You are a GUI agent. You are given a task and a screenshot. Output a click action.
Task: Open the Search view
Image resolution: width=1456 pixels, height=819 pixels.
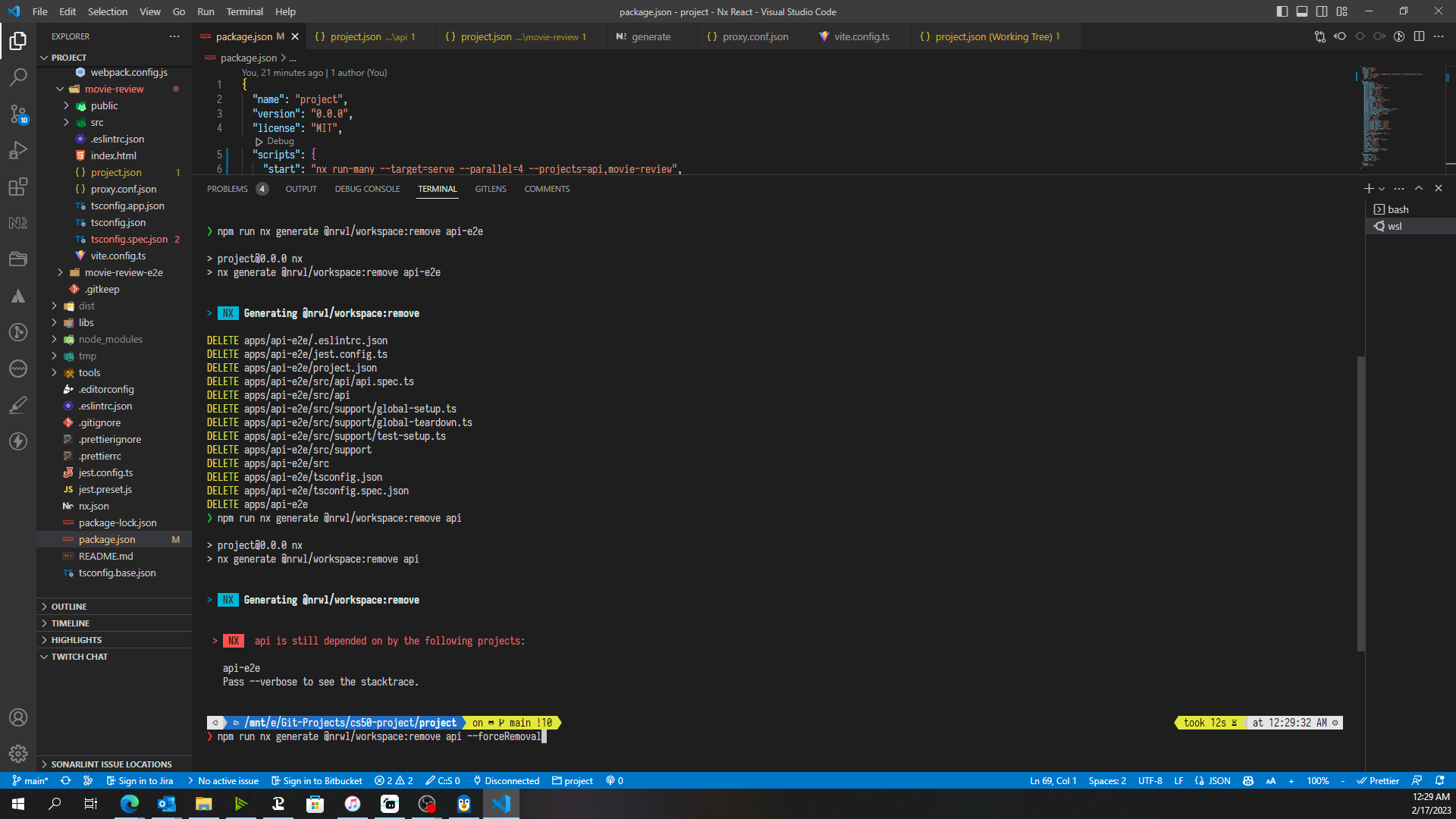click(x=18, y=77)
